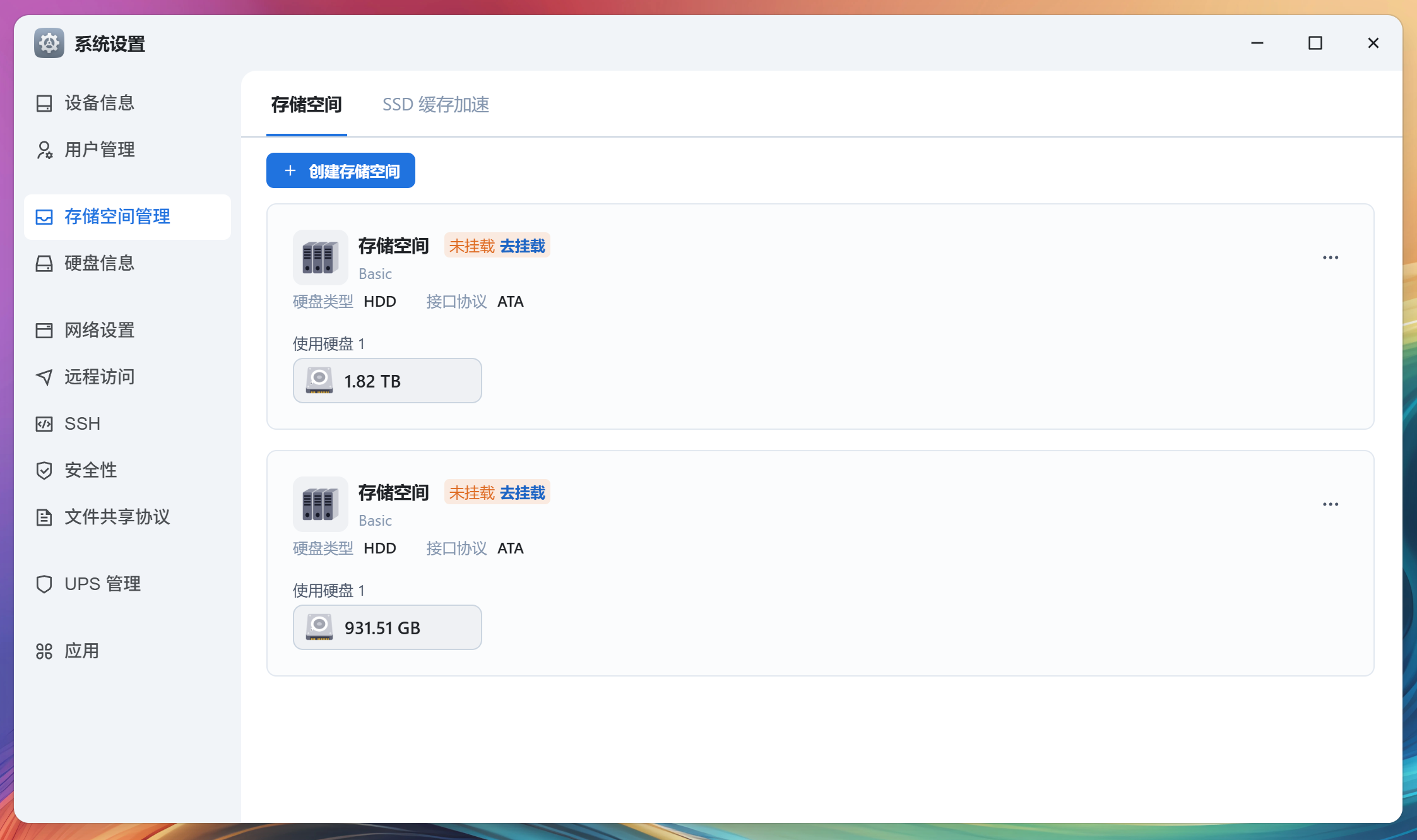This screenshot has width=1417, height=840.
Task: Open 硬盘信息 disk information icon
Action: [x=44, y=263]
